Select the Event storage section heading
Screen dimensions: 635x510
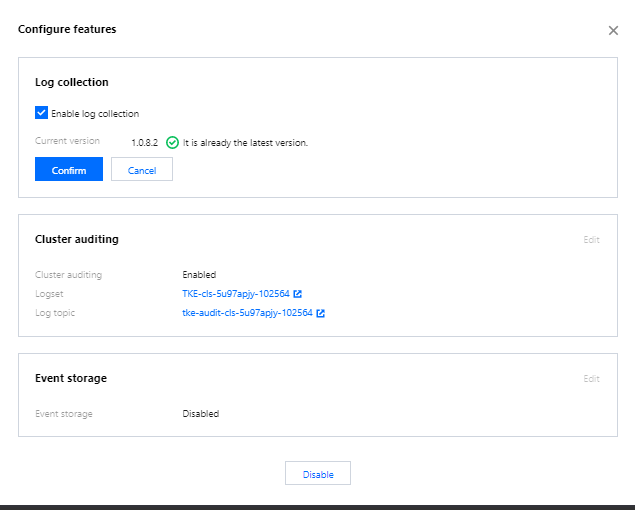click(71, 379)
